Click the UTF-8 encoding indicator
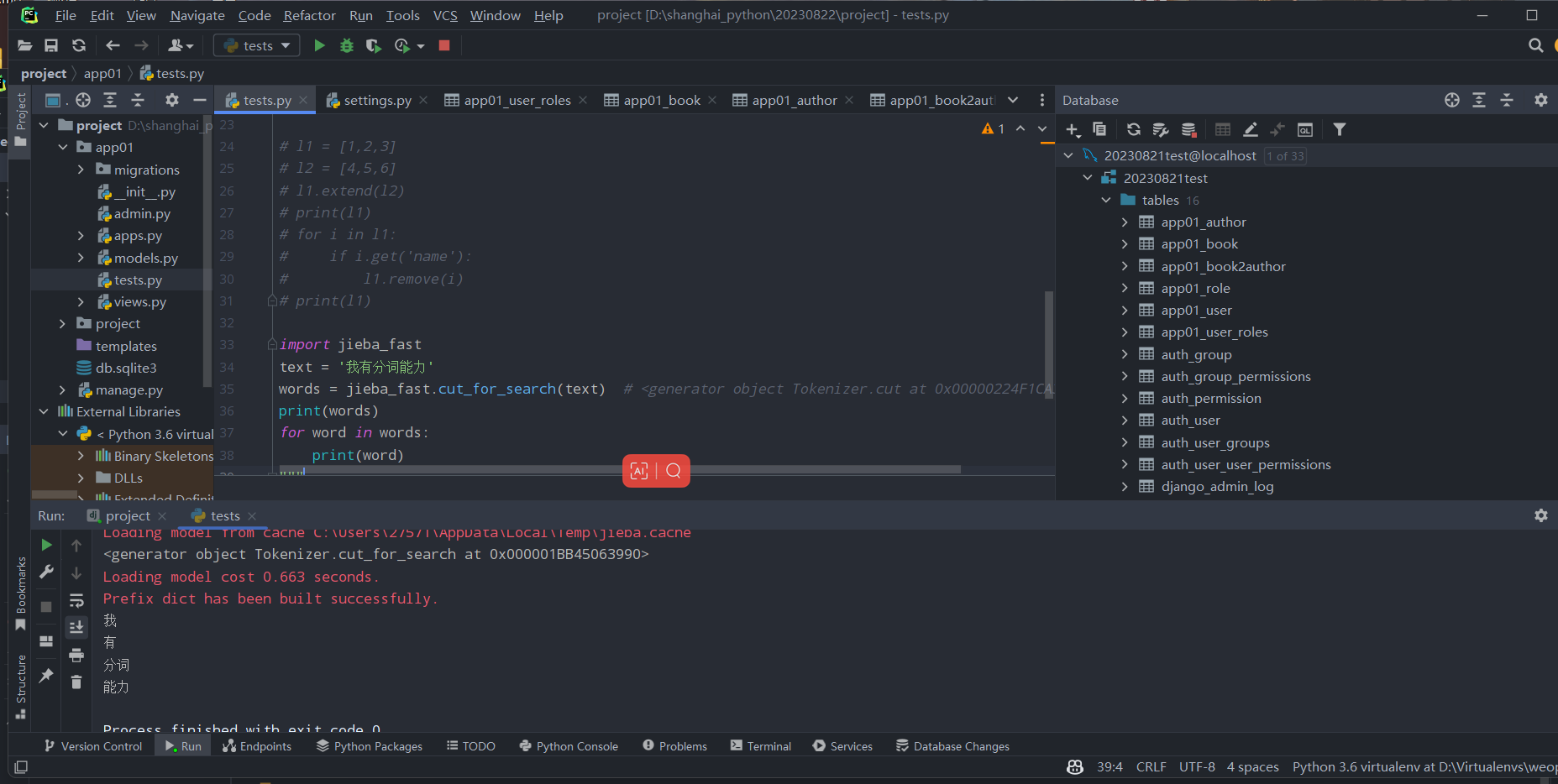1558x784 pixels. (1197, 766)
